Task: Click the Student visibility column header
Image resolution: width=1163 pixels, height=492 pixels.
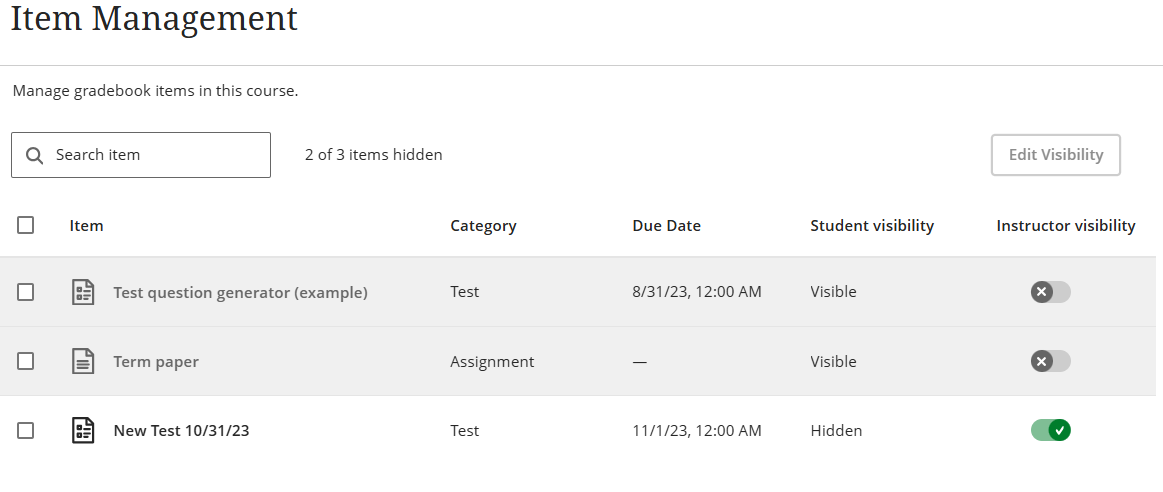Action: 871,226
